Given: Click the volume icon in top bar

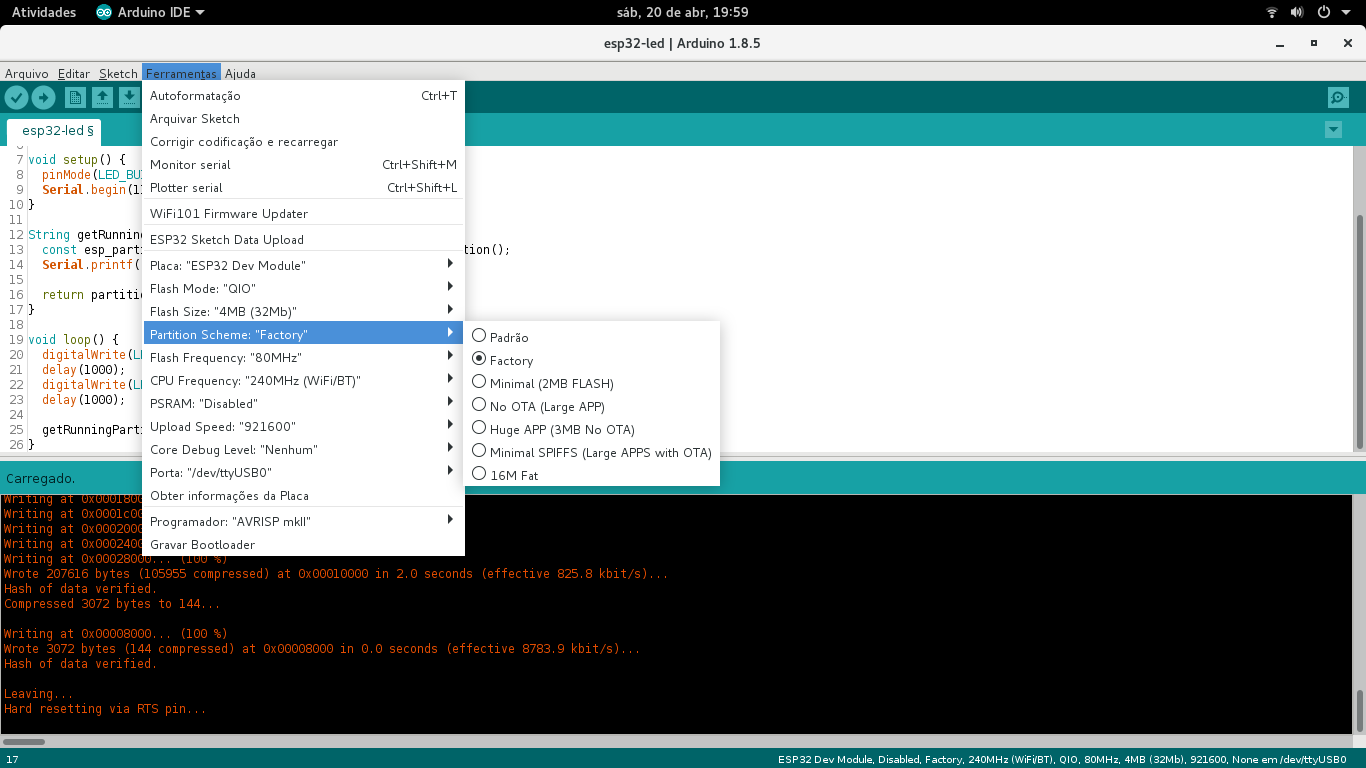Looking at the screenshot, I should (x=1297, y=12).
